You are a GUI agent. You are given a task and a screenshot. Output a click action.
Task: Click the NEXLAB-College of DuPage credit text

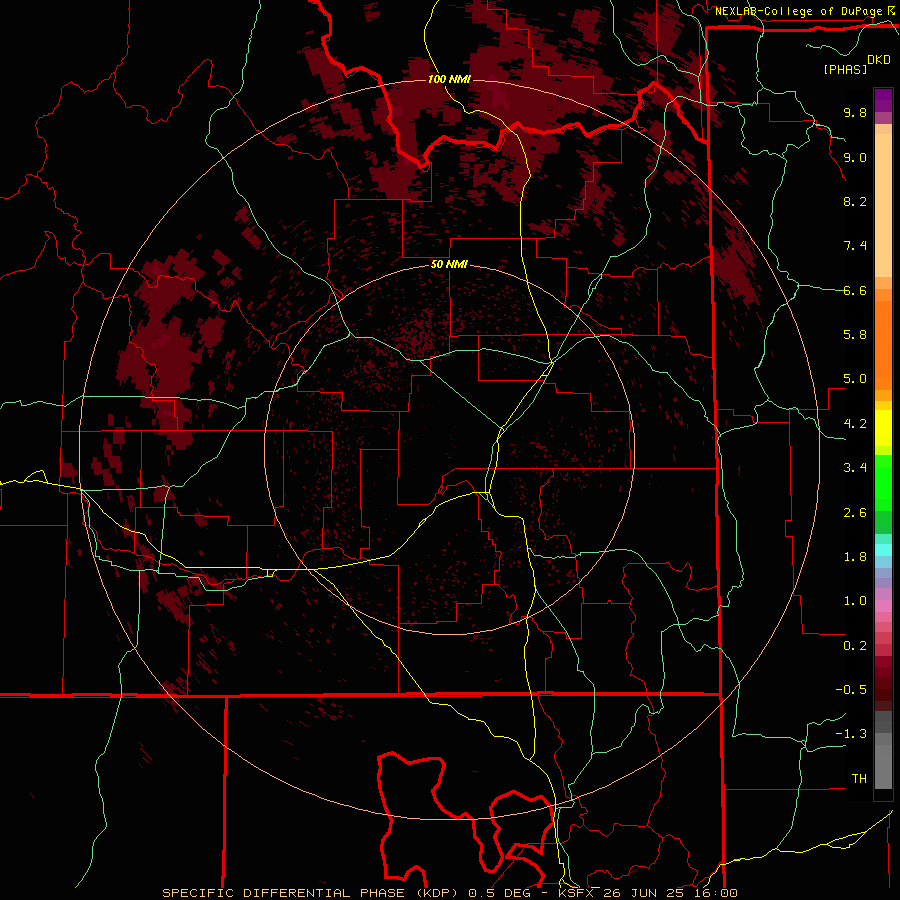pos(799,11)
